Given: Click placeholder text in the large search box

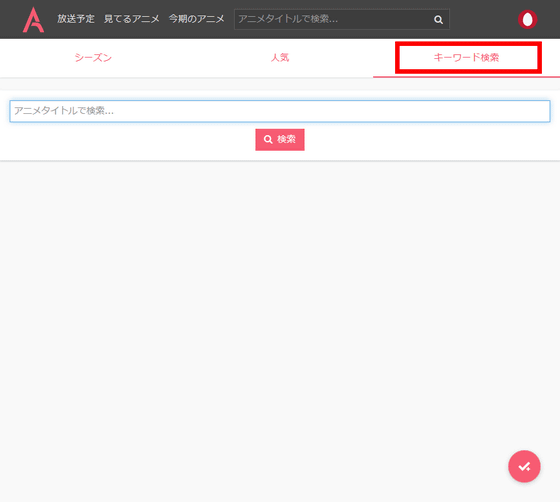Looking at the screenshot, I should tap(64, 111).
